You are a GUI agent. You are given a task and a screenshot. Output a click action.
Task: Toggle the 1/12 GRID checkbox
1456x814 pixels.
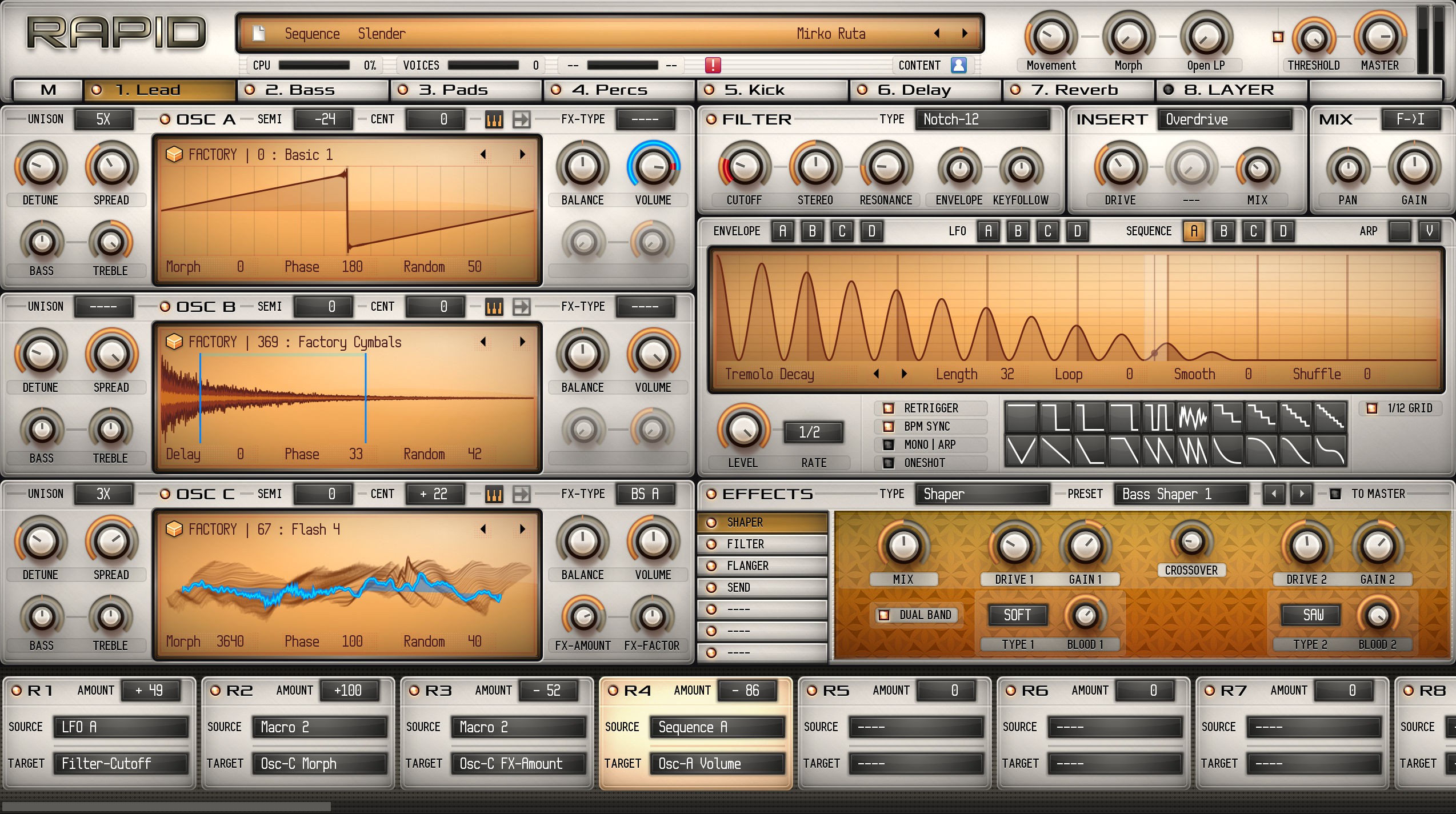pyautogui.click(x=1371, y=408)
